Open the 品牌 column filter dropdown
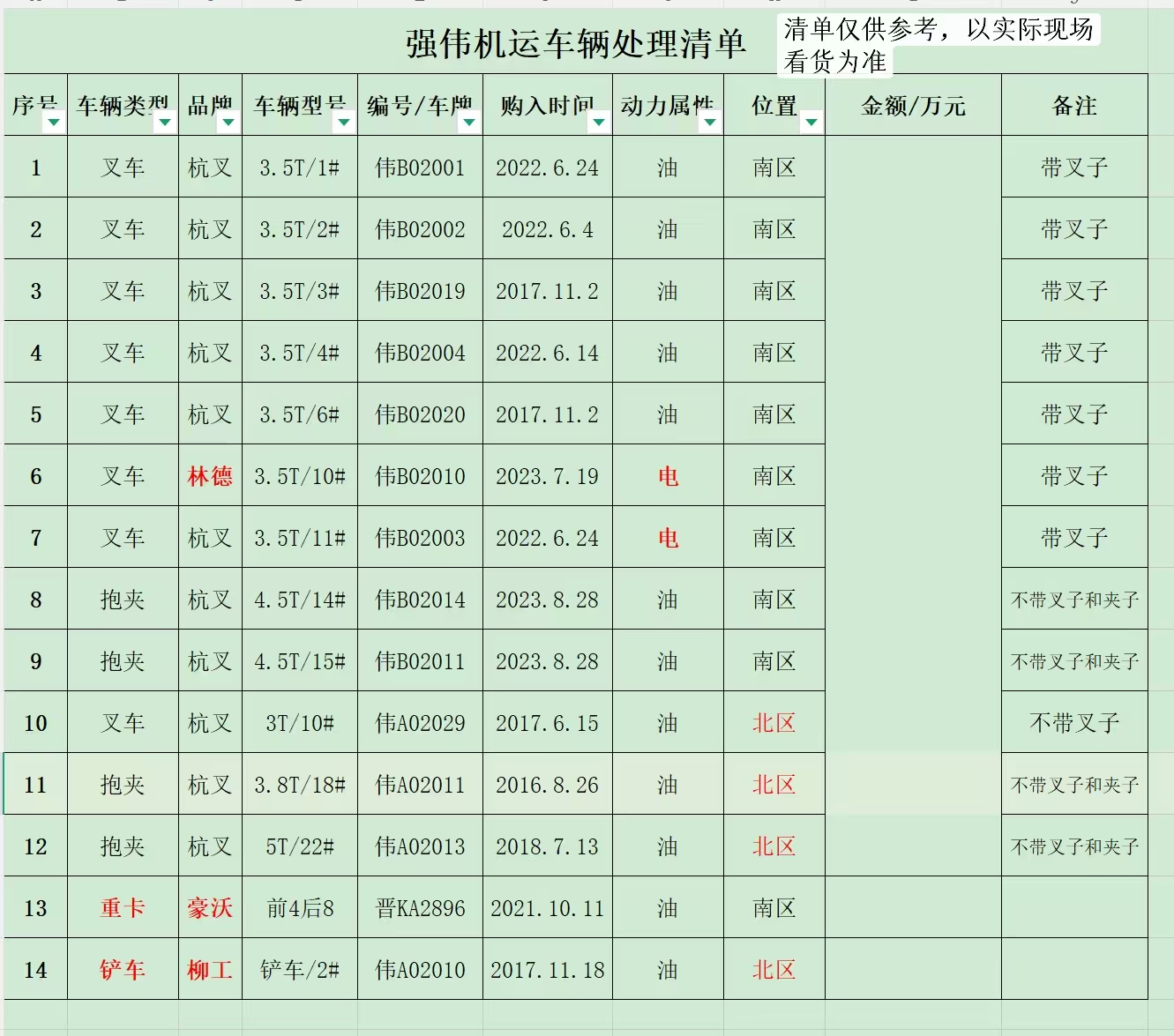The width and height of the screenshot is (1174, 1036). [228, 123]
